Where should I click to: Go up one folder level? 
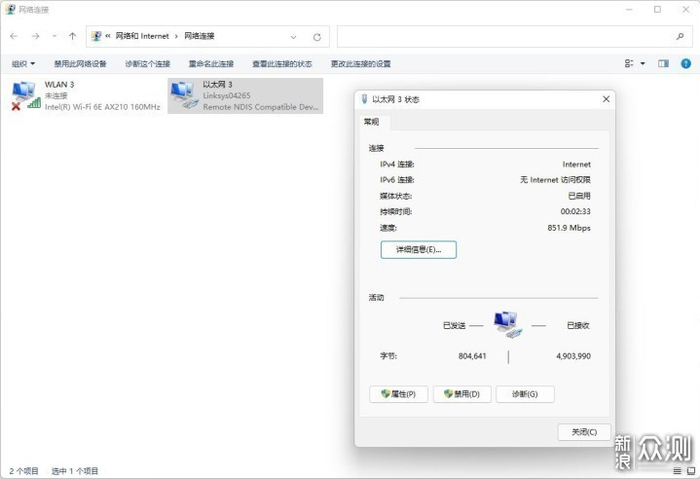[72, 36]
